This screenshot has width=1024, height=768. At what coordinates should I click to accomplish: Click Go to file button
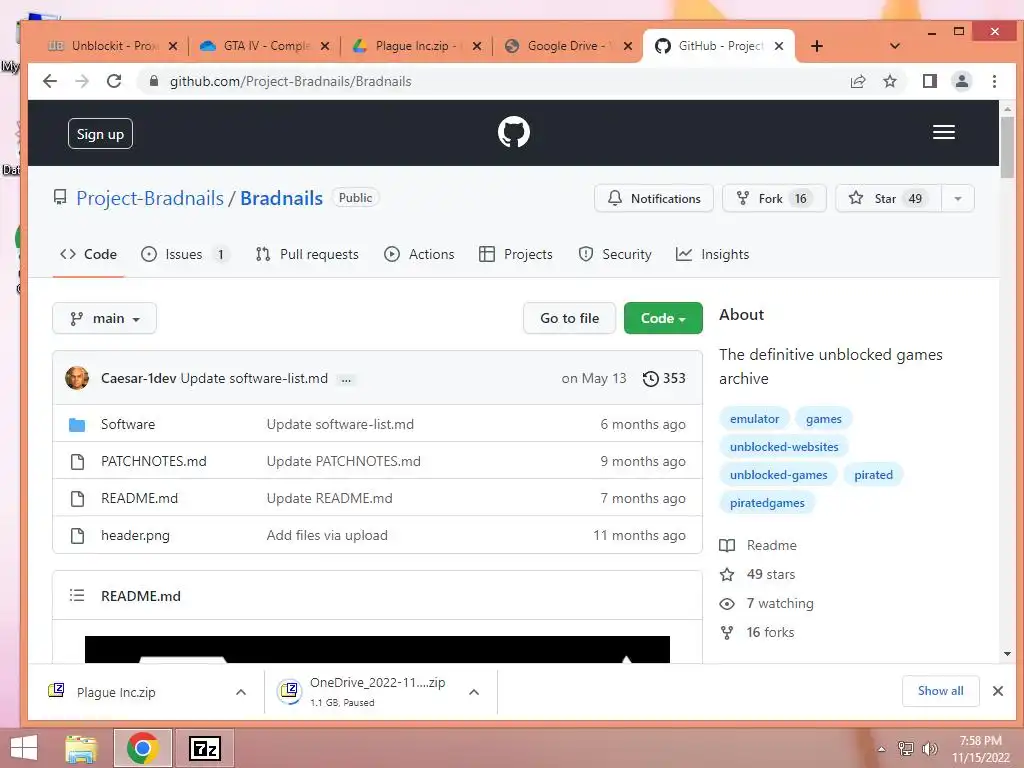point(569,318)
